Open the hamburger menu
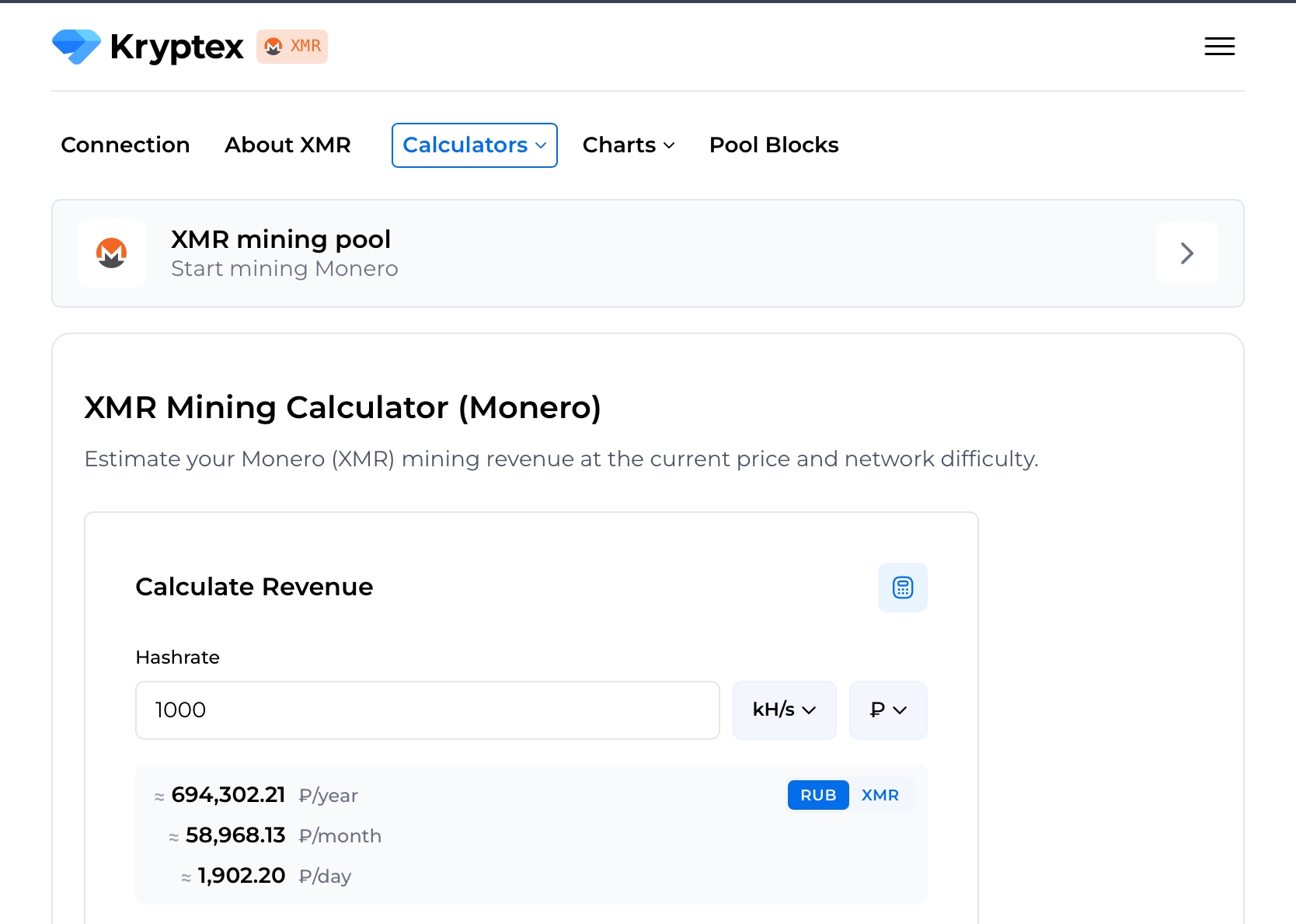Image resolution: width=1296 pixels, height=924 pixels. [x=1219, y=47]
